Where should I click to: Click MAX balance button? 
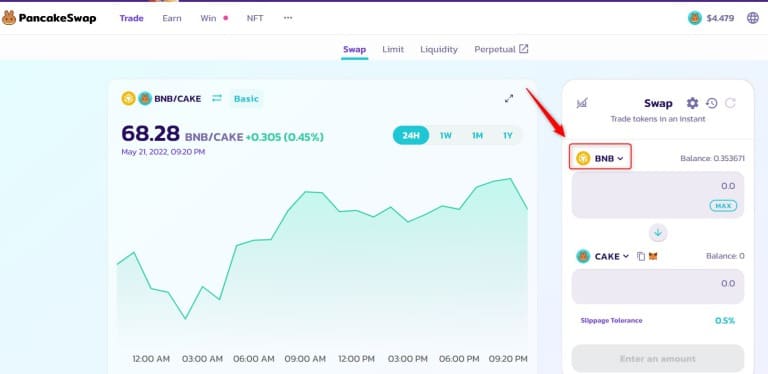(723, 206)
